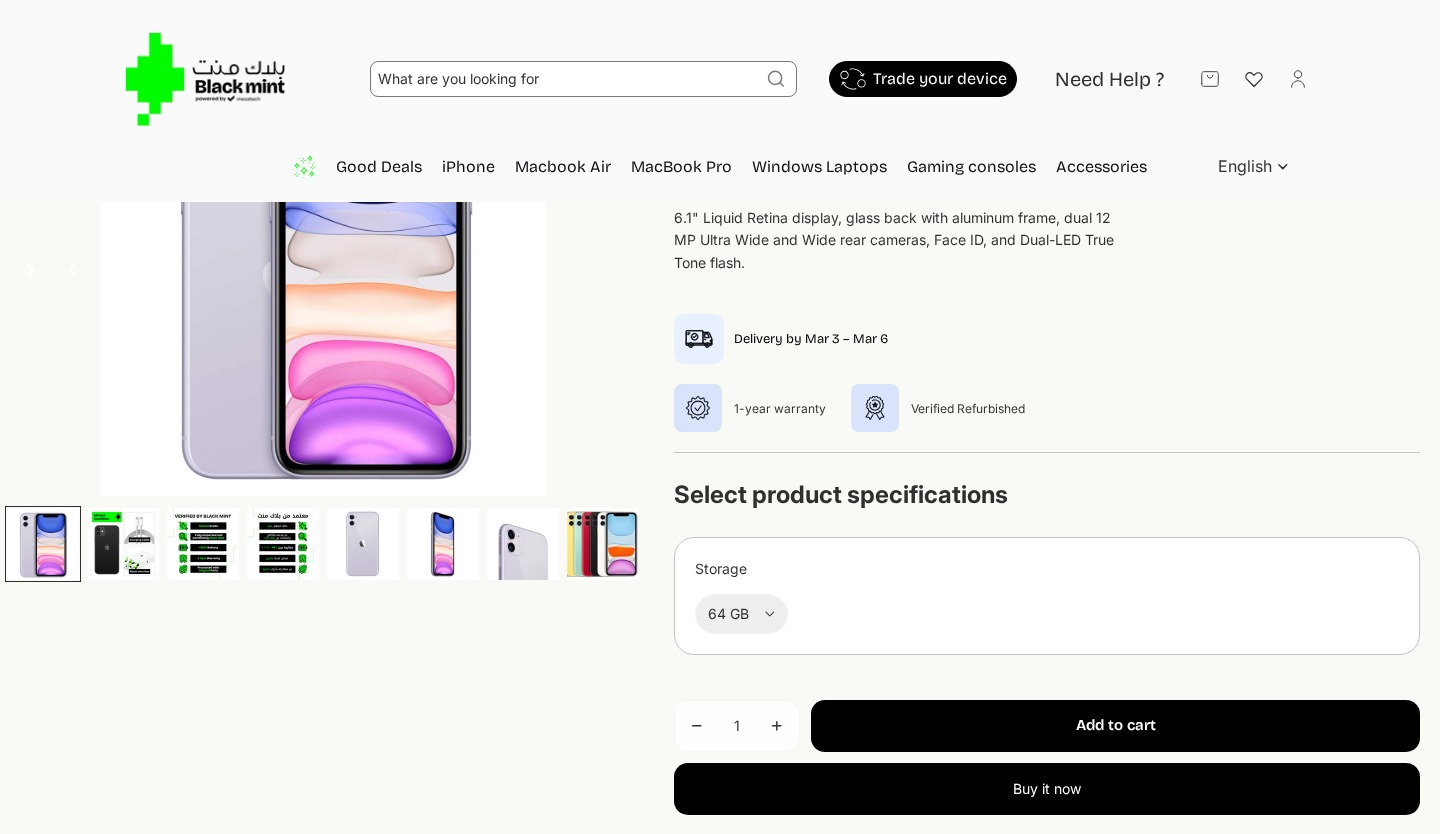Decrease quantity with the minus icon
This screenshot has width=1440, height=834.
(697, 726)
